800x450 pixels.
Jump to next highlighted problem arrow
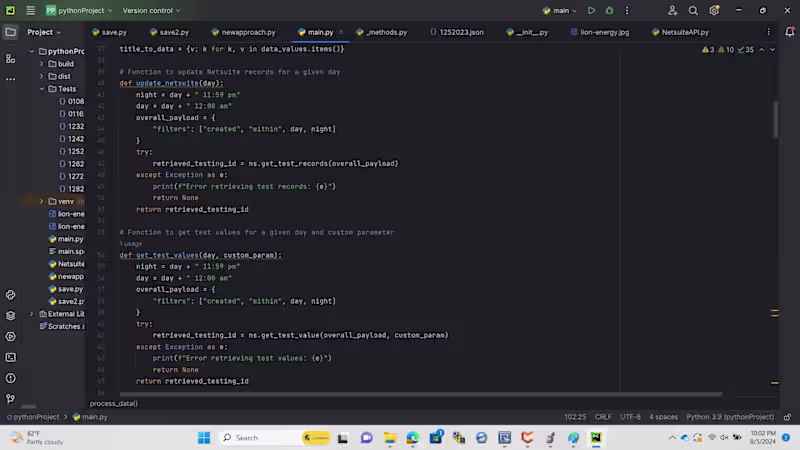[772, 49]
